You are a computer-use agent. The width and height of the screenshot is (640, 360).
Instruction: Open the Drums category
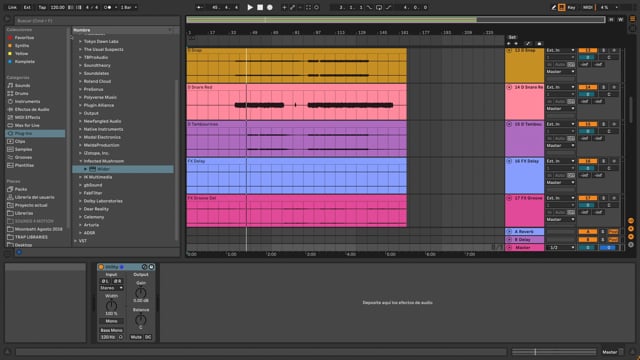point(21,93)
